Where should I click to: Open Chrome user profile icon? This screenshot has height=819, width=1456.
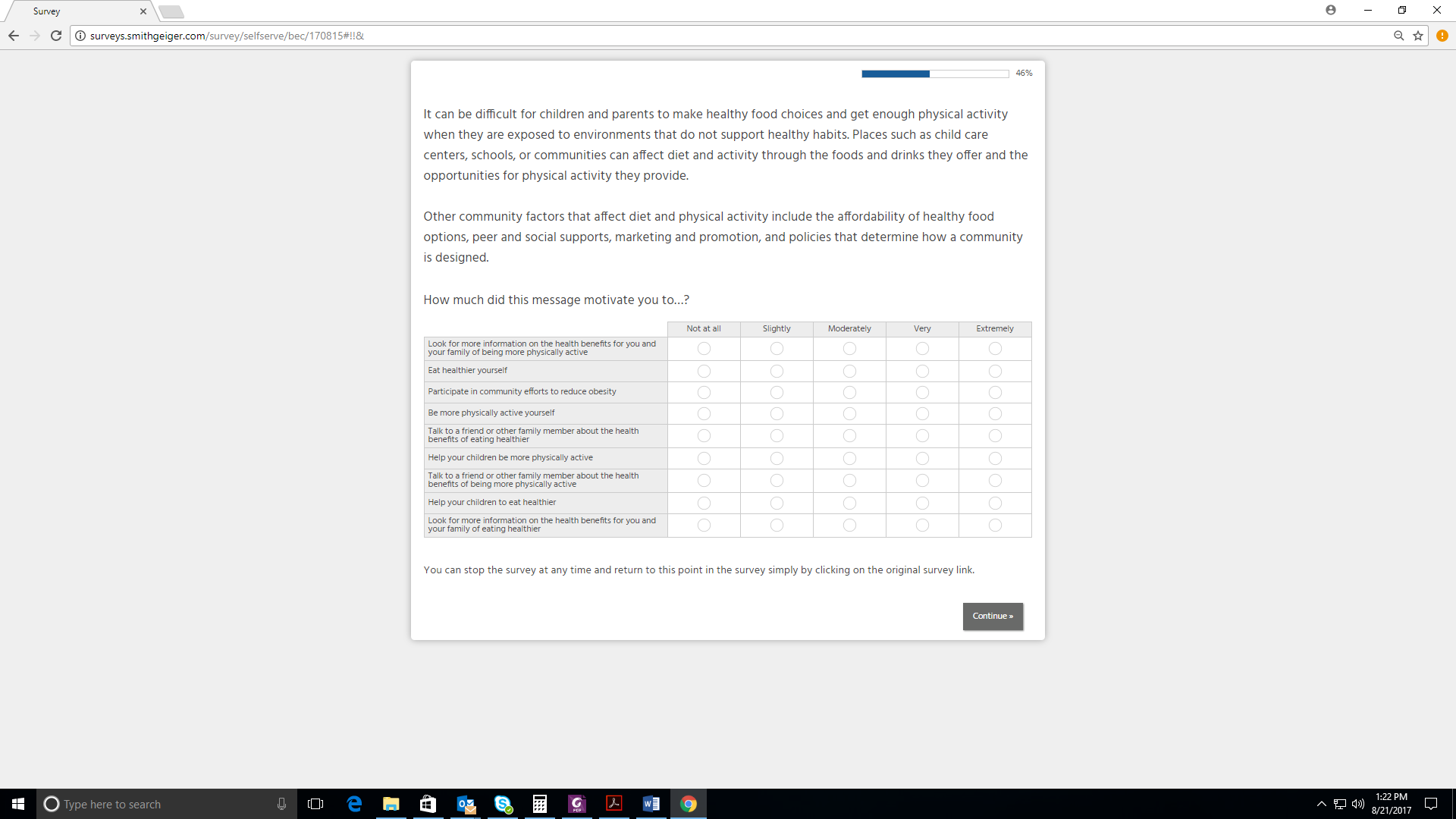1331,10
